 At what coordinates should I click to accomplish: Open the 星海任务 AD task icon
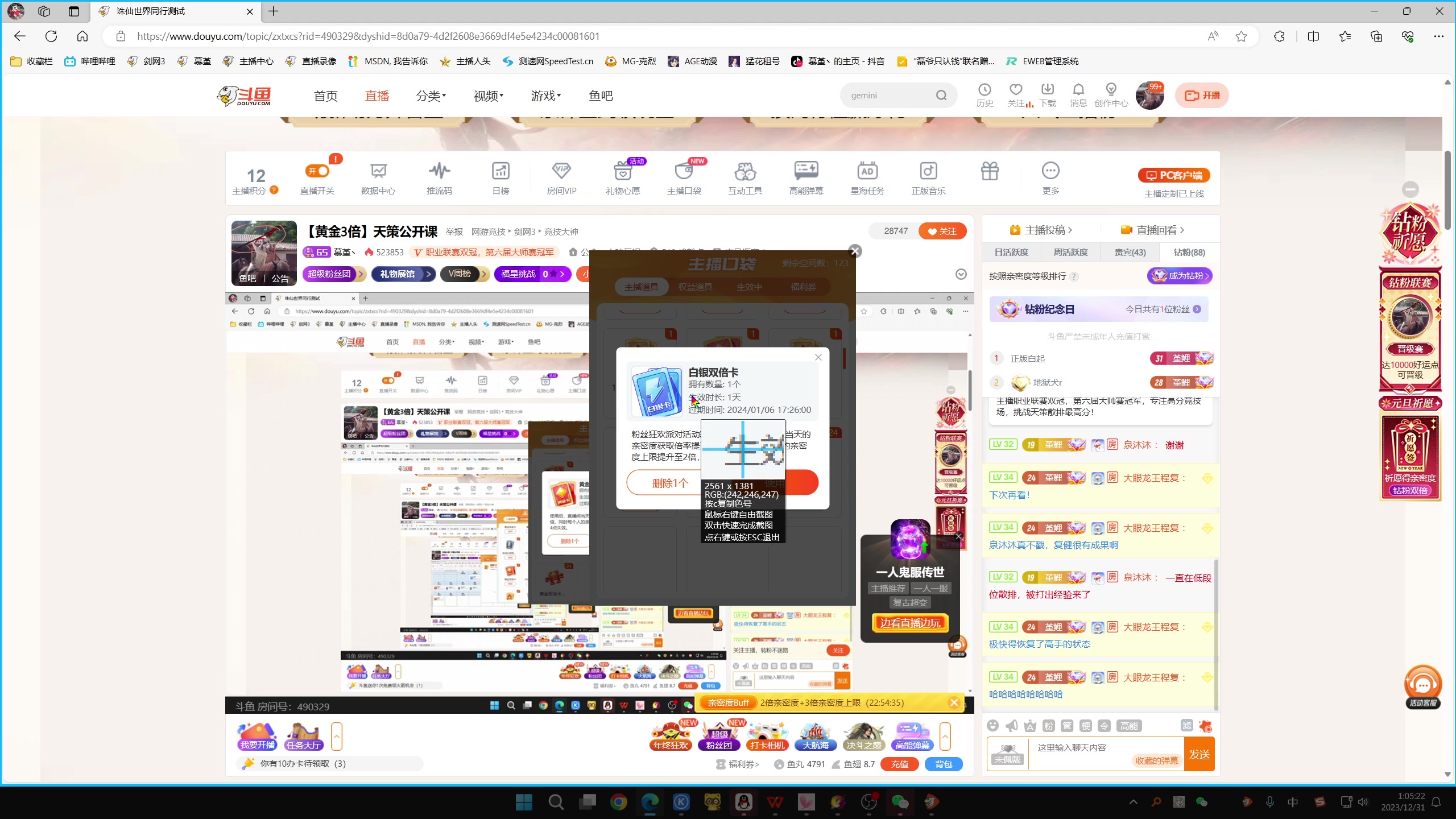[x=867, y=178]
